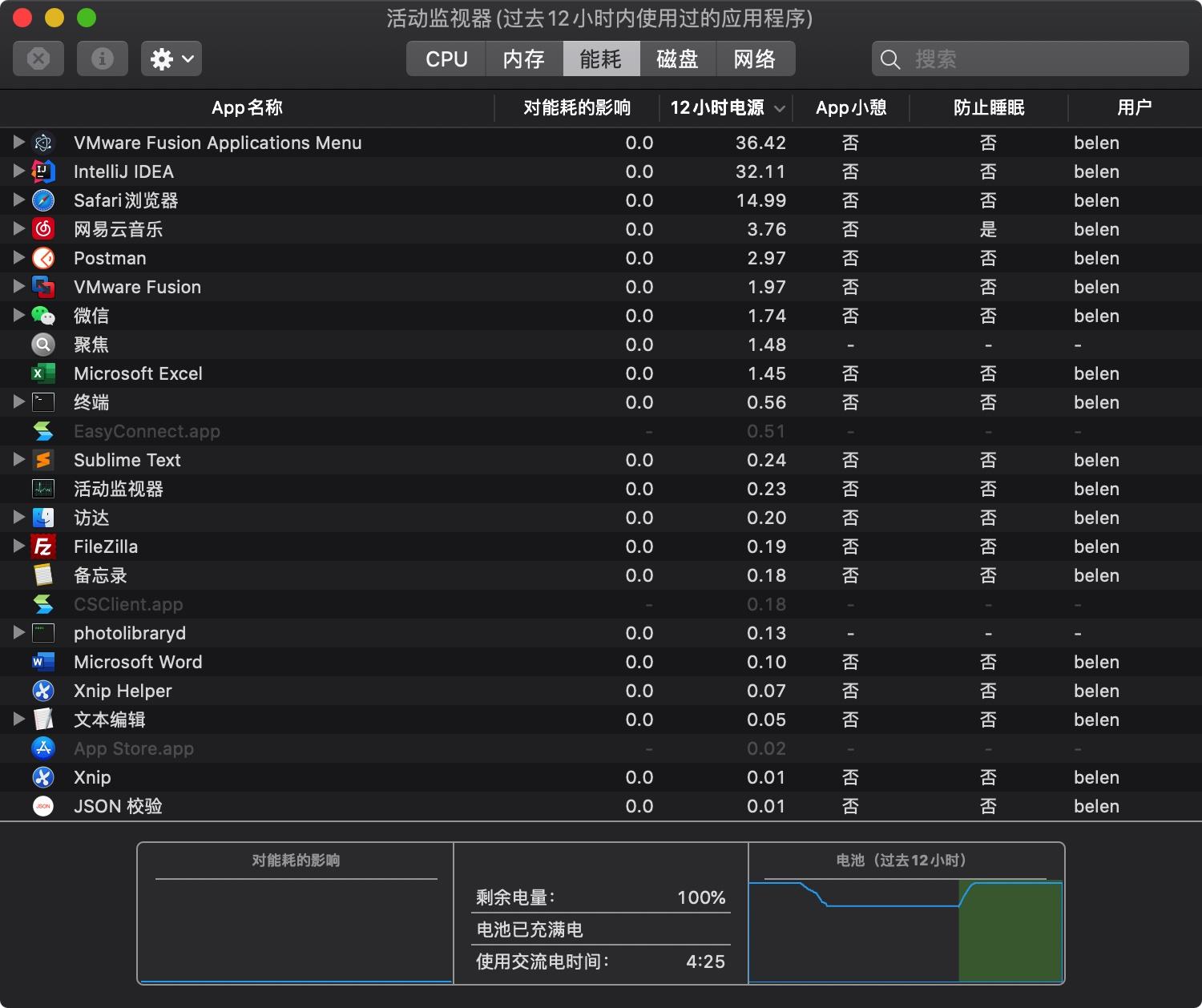Click the Postman app icon

point(43,258)
